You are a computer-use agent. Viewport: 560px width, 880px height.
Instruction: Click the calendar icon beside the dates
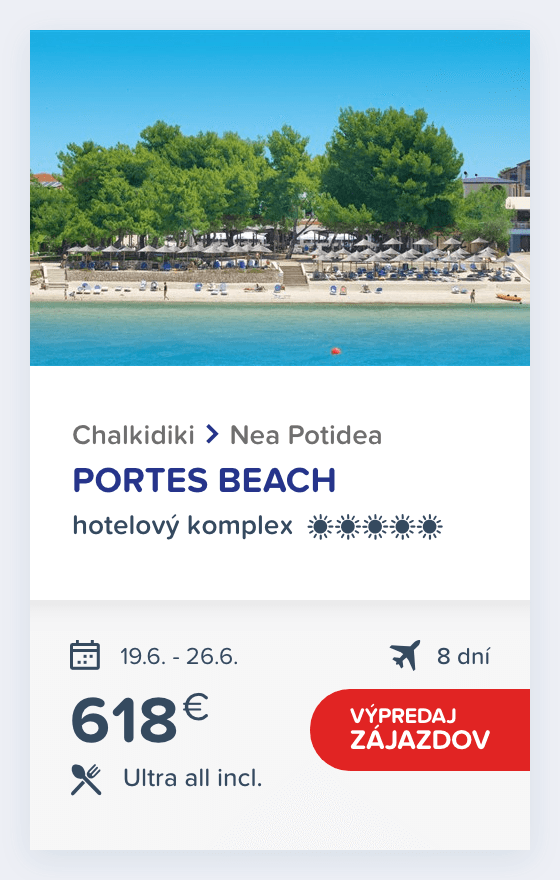pyautogui.click(x=85, y=655)
